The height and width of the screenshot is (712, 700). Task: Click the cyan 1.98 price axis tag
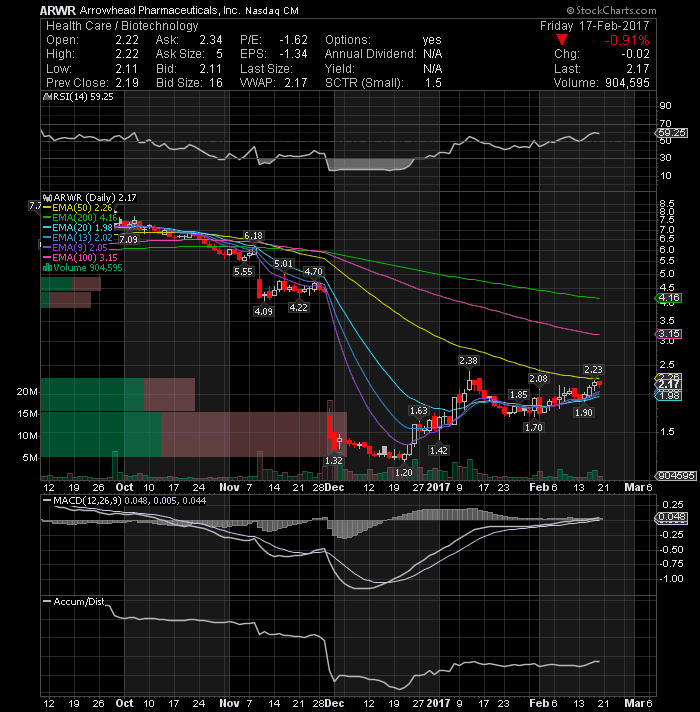tap(669, 396)
